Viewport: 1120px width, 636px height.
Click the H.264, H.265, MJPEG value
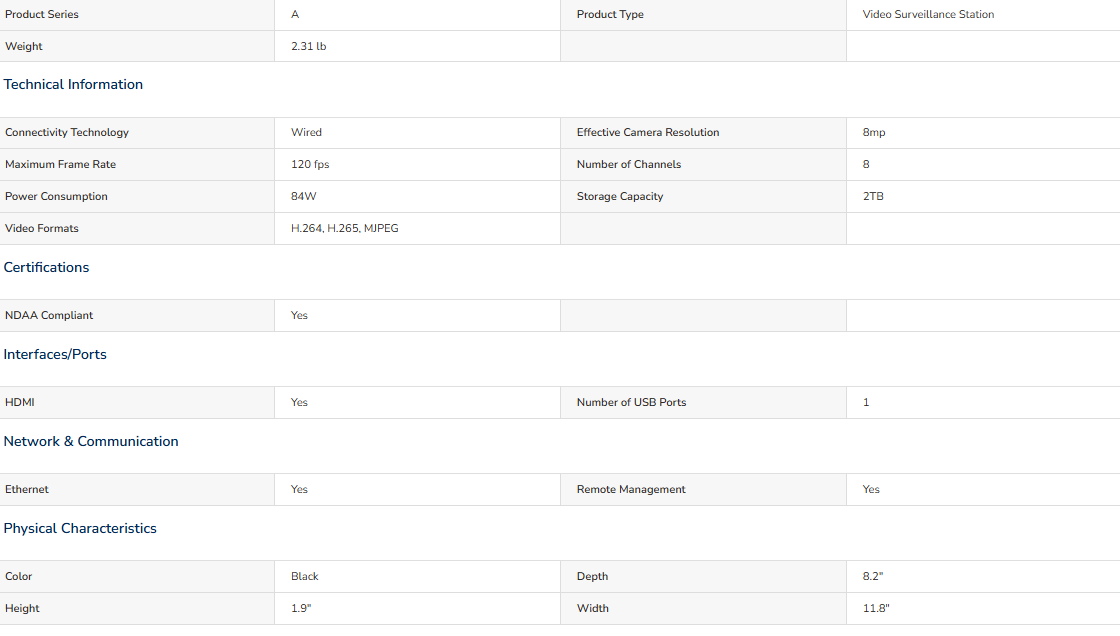344,229
